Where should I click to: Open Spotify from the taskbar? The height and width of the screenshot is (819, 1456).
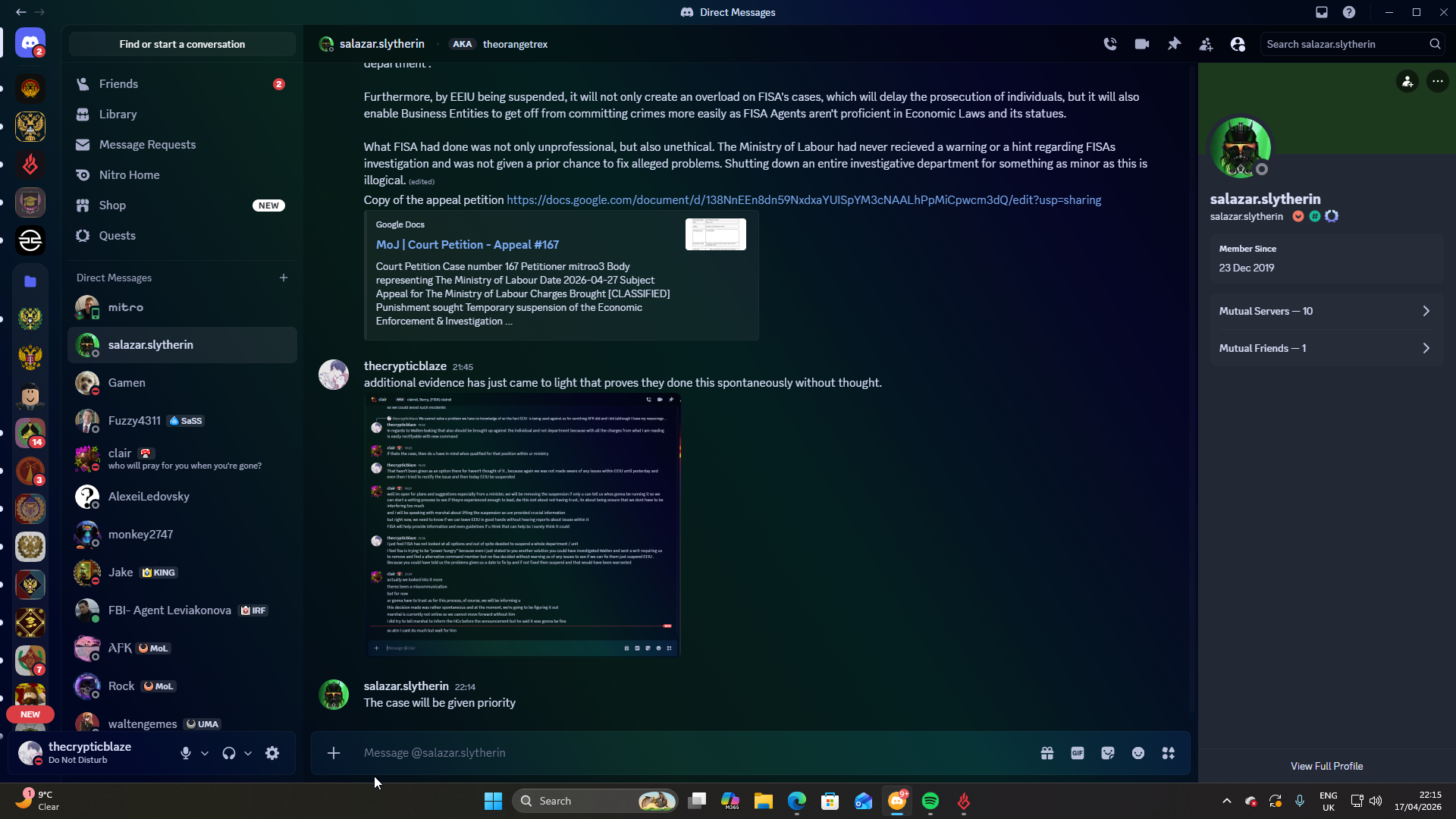click(x=930, y=801)
